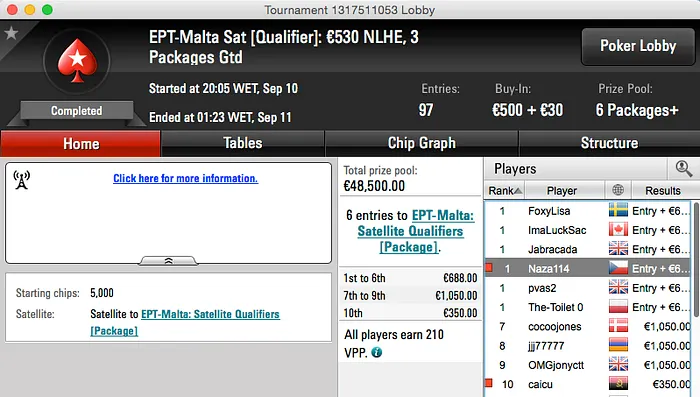Click the VPP info icon

coord(377,352)
